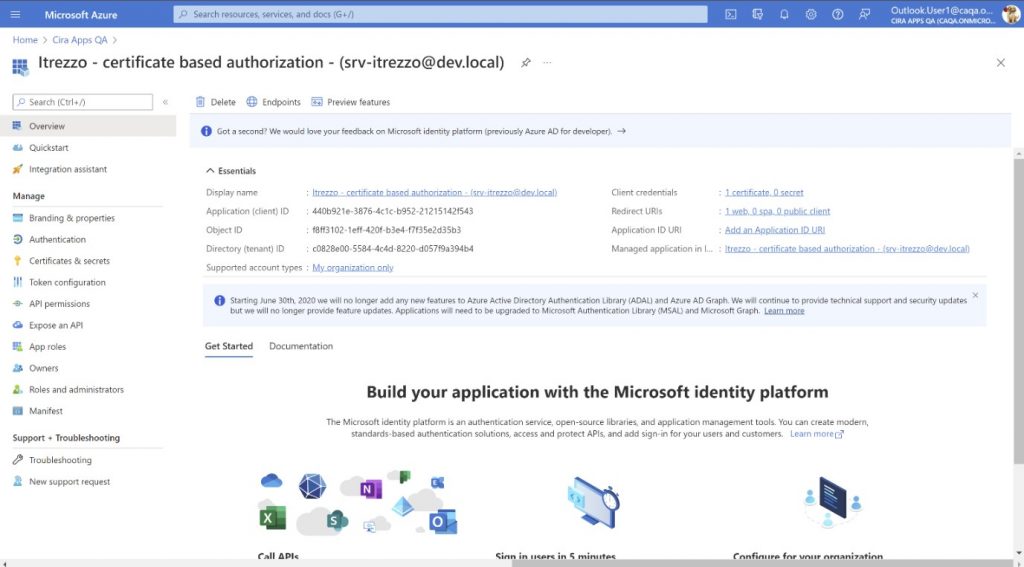Switch to the Get Started tab

click(x=229, y=346)
